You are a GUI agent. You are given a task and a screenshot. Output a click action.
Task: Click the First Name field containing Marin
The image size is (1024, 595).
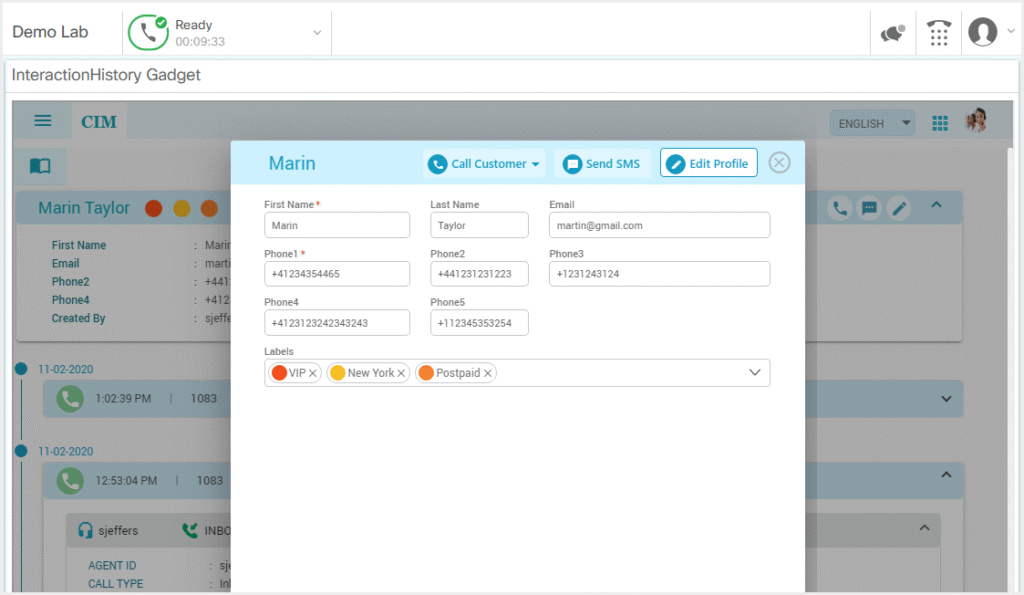337,225
